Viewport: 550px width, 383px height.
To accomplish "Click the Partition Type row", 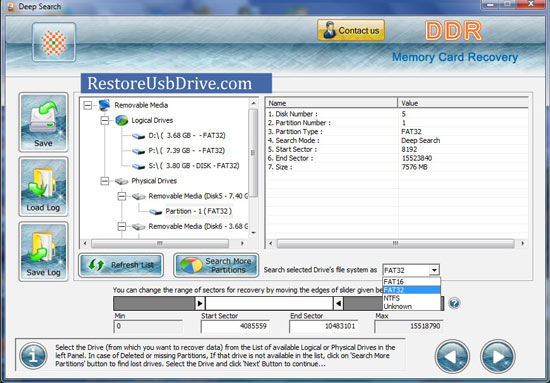I will pyautogui.click(x=397, y=132).
